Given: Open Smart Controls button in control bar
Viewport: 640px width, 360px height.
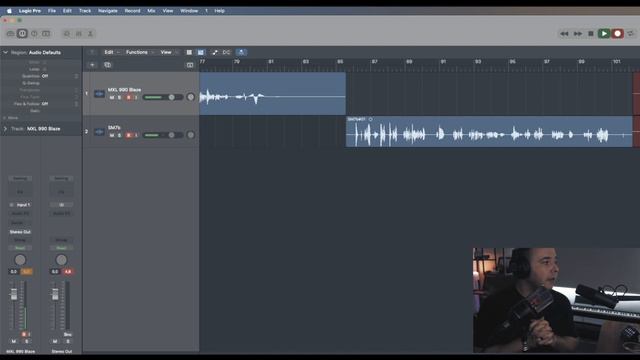Looking at the screenshot, I should tap(67, 33).
